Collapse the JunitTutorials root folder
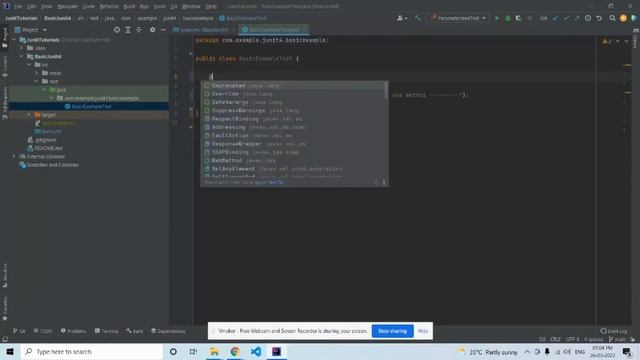The width and height of the screenshot is (640, 360). pos(14,40)
